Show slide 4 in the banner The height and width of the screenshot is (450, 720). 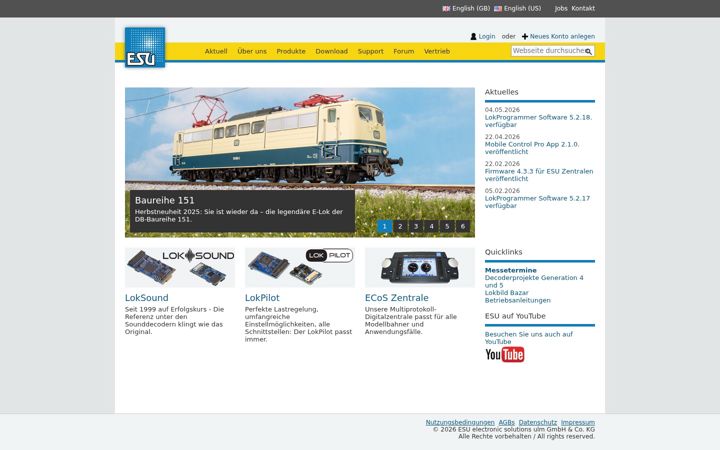[x=432, y=226]
